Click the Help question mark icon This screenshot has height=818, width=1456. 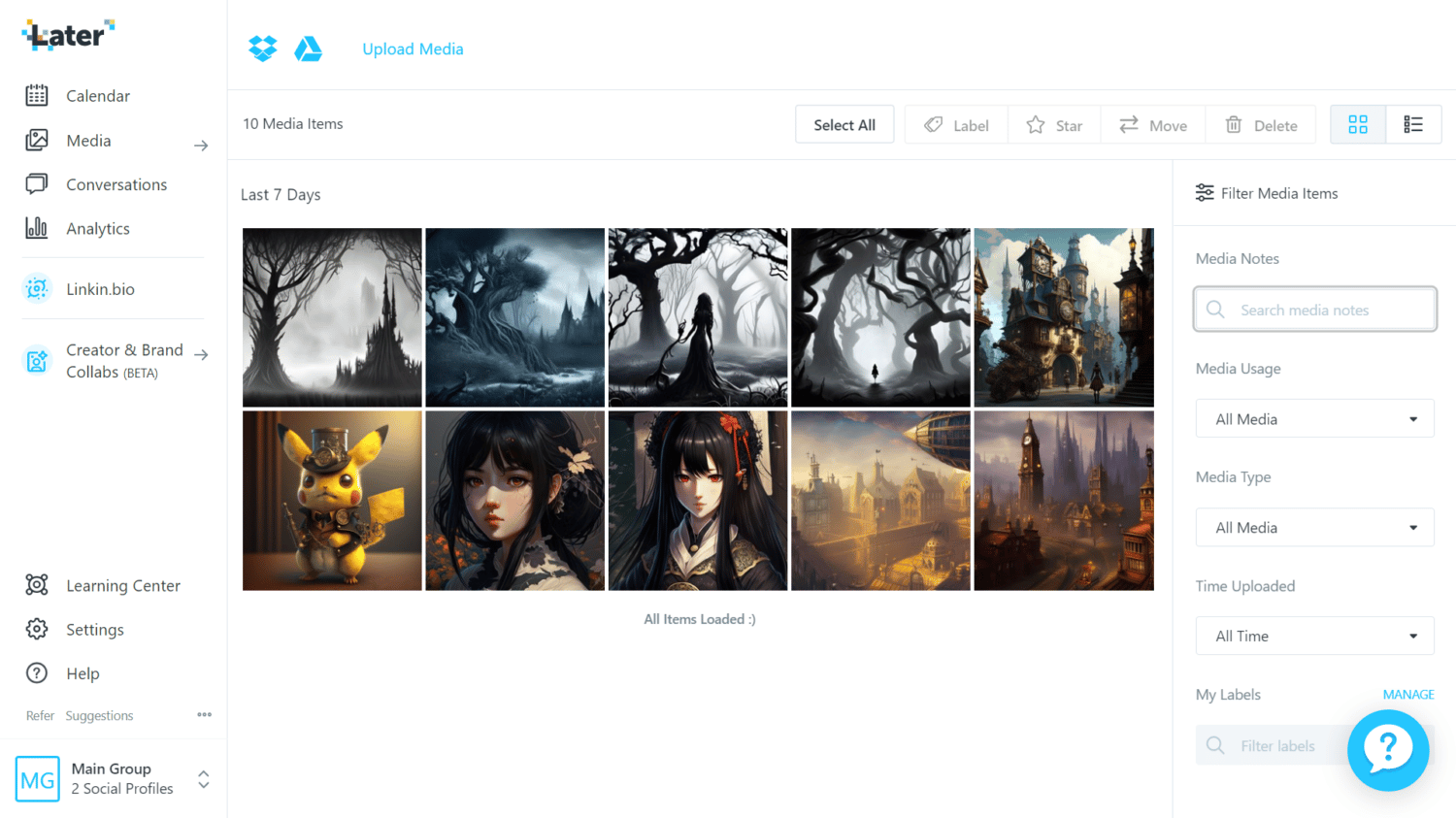37,673
